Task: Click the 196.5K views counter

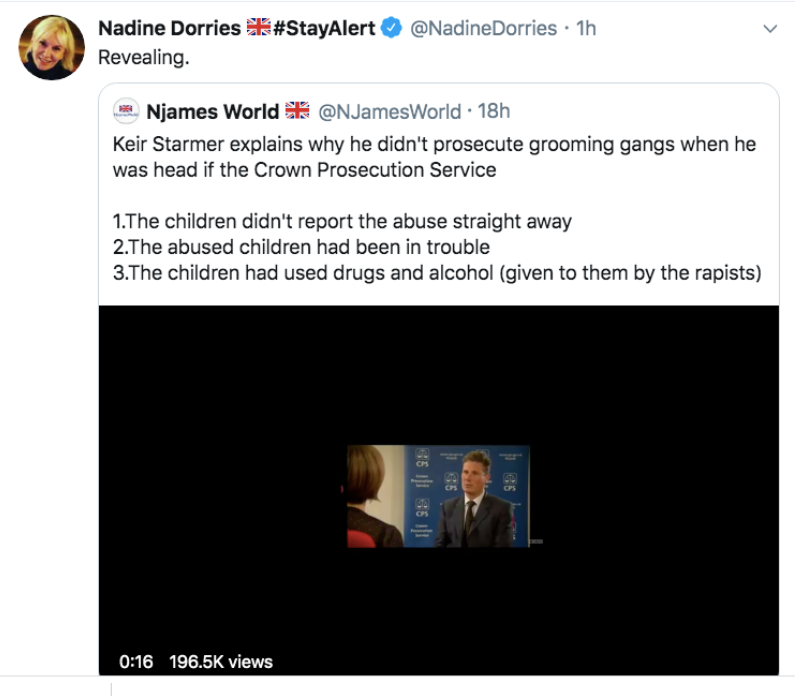Action: click(x=221, y=662)
